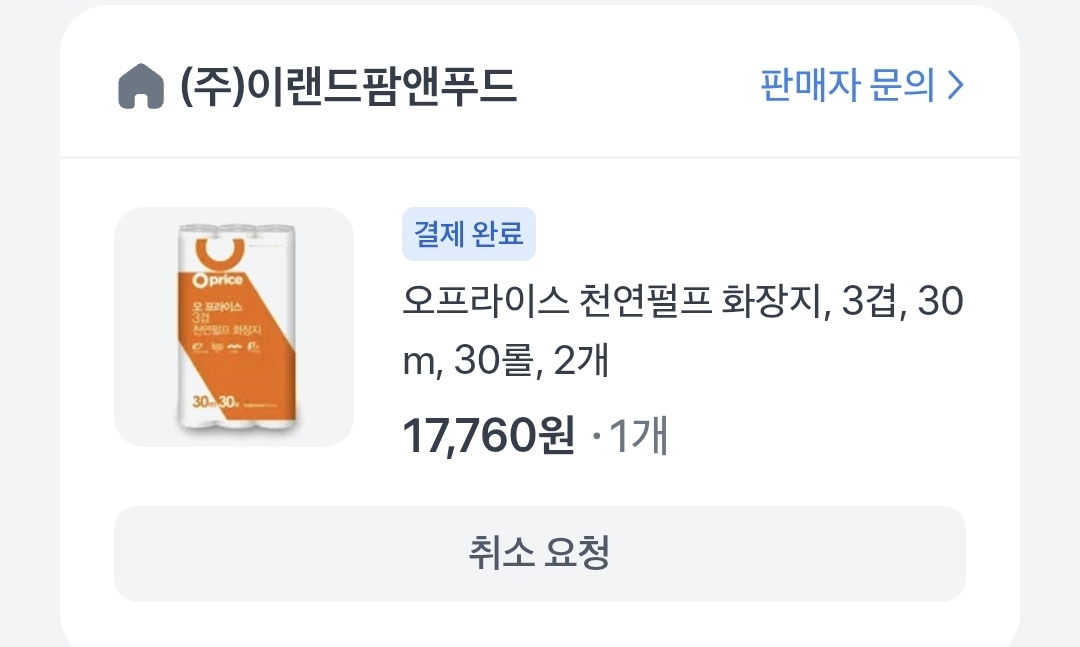Open product title 오프라이스 천연펄프 화장지
Image resolution: width=1080 pixels, height=647 pixels.
pyautogui.click(x=683, y=331)
